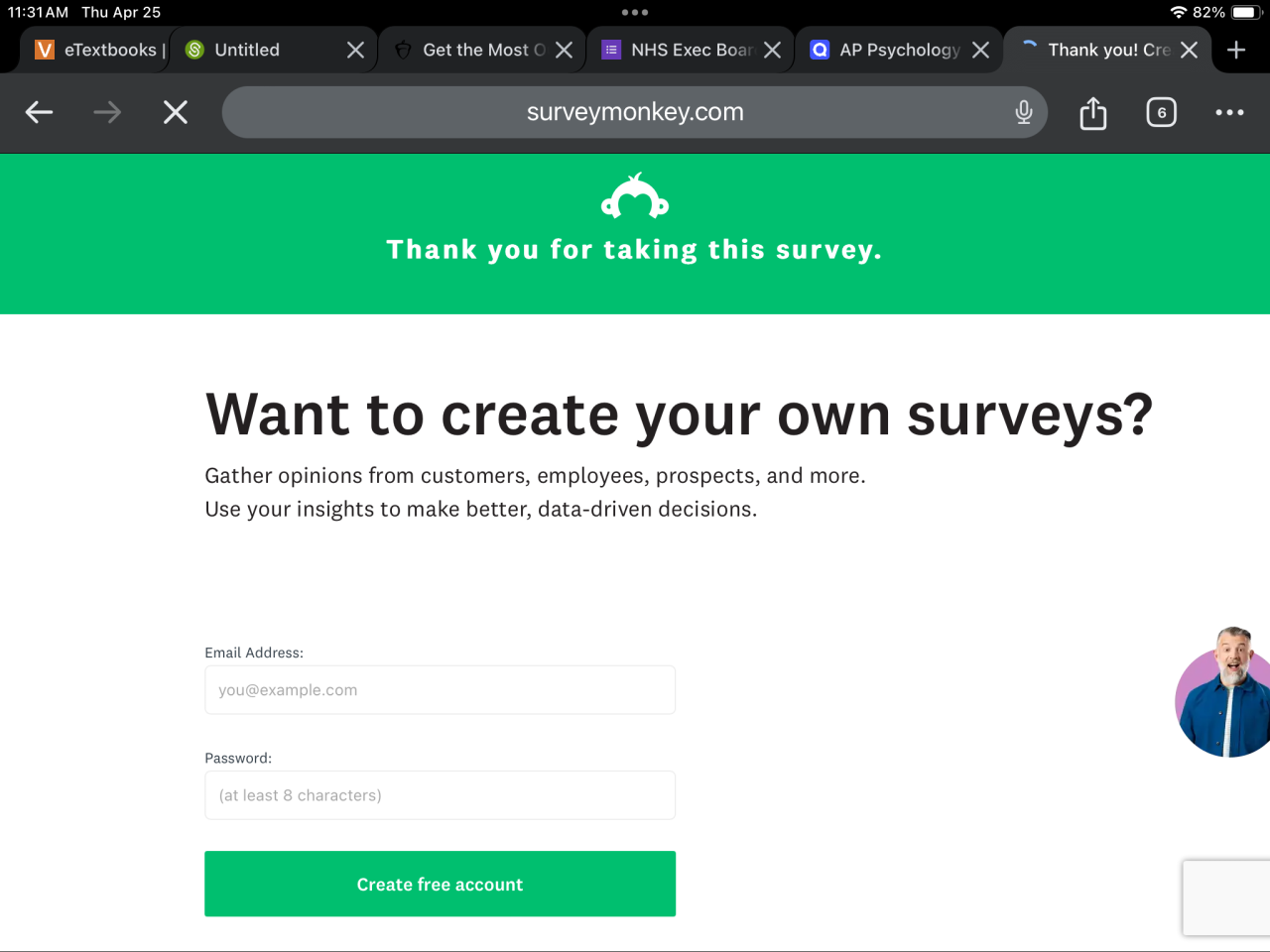The image size is (1270, 952).
Task: Switch to the Untitled tab
Action: point(258,50)
